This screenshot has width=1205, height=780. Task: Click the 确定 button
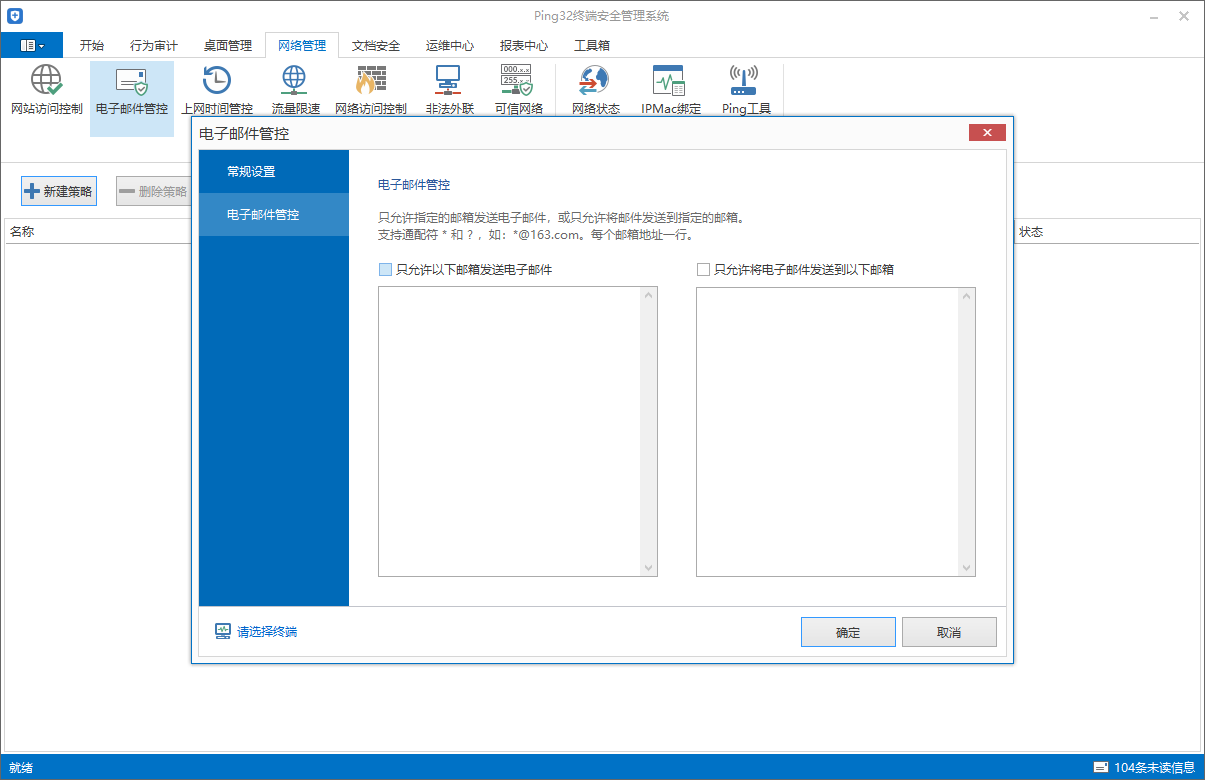click(848, 633)
